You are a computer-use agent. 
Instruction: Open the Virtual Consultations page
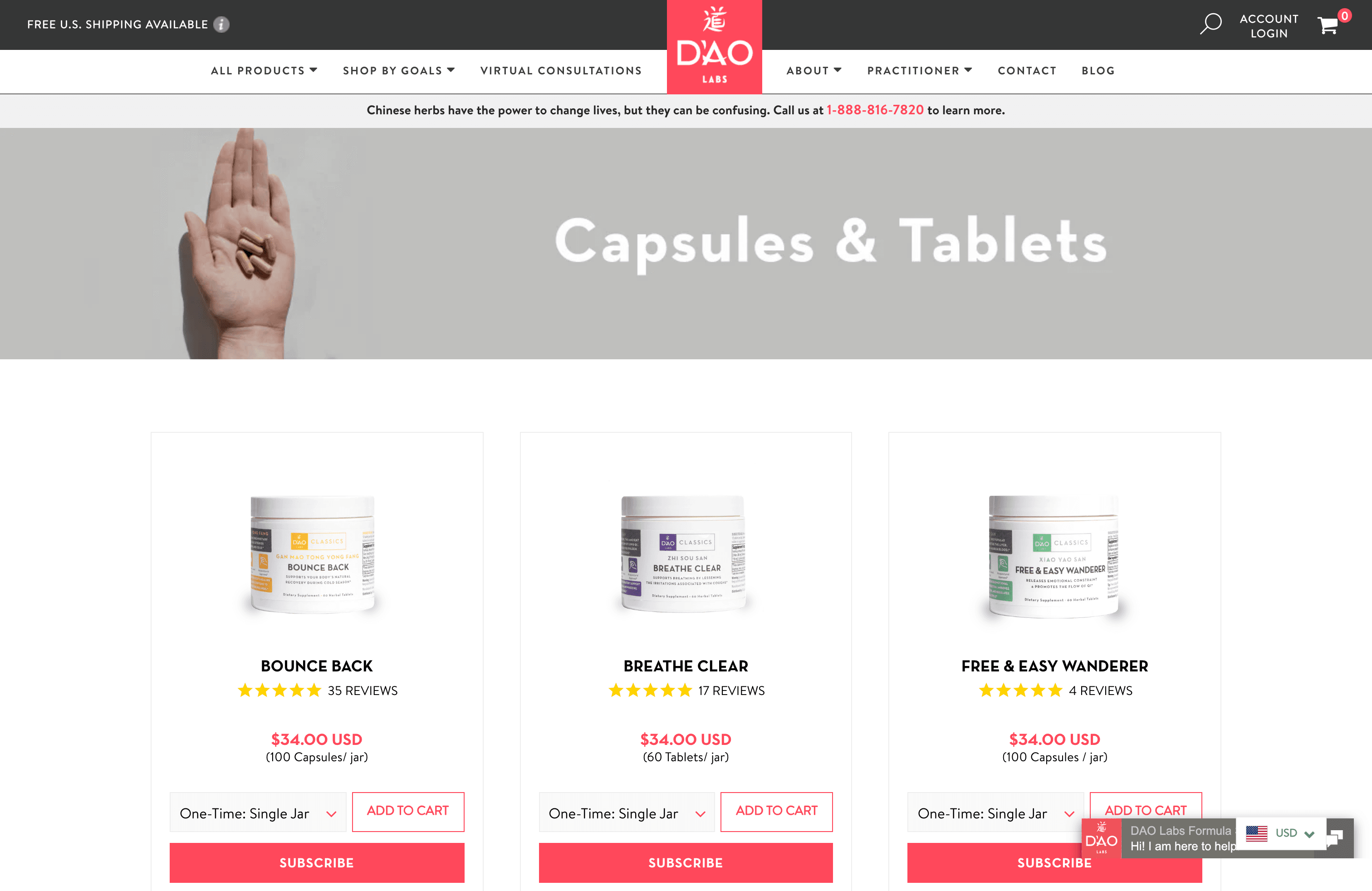tap(561, 71)
